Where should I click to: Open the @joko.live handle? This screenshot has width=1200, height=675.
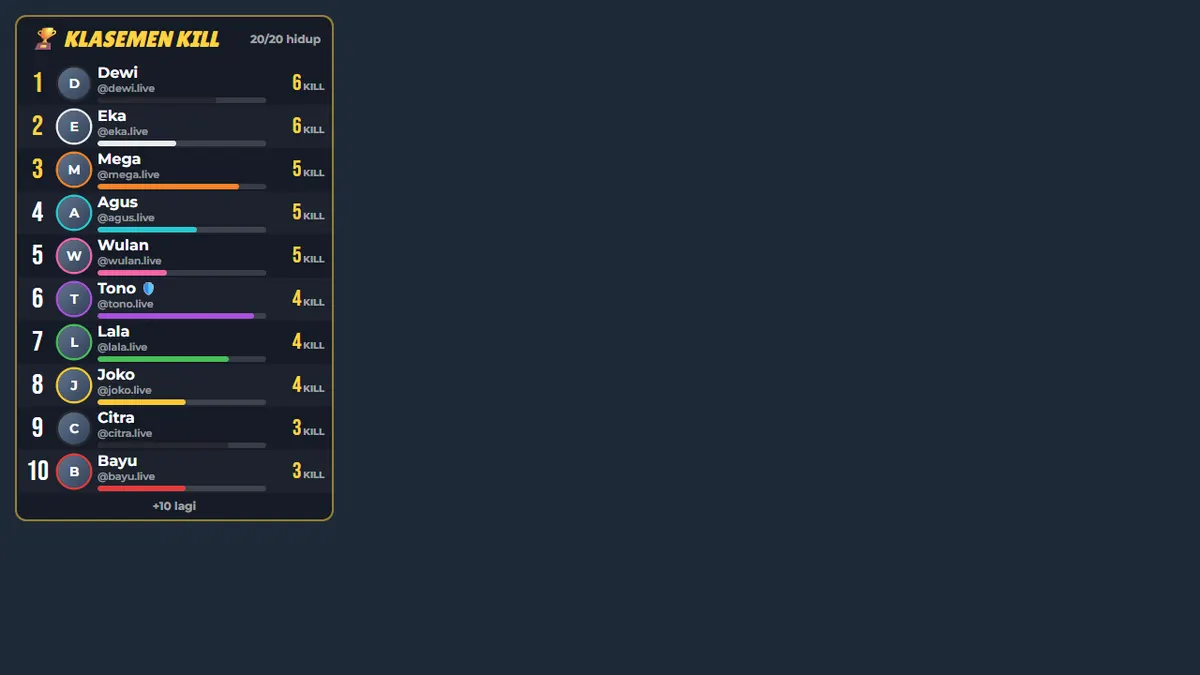tap(125, 389)
